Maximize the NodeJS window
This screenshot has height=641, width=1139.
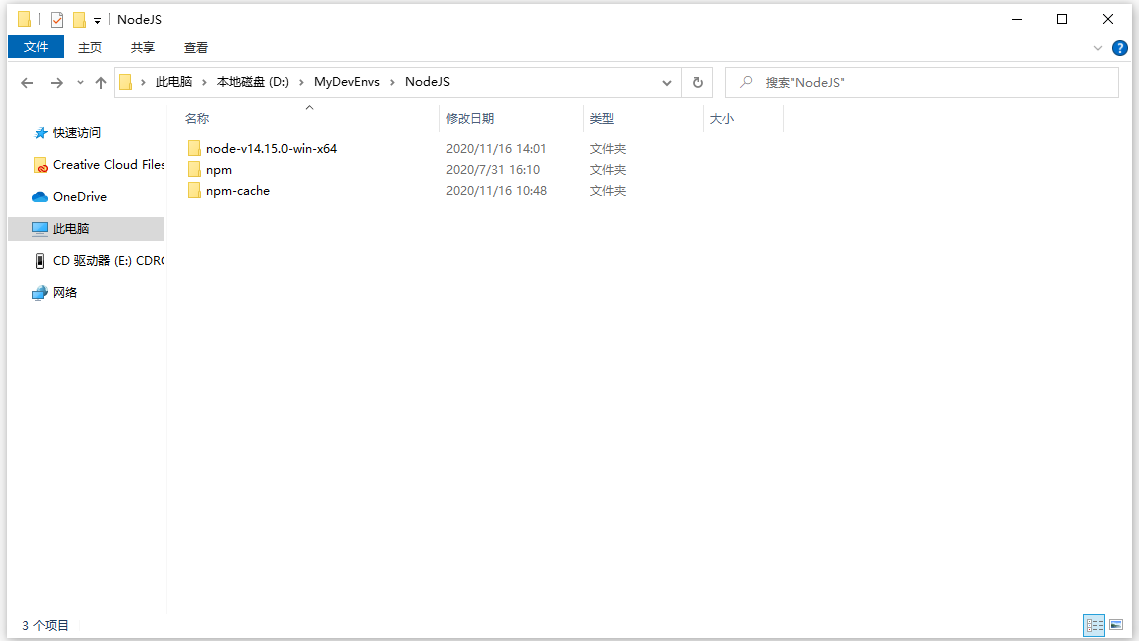tap(1062, 20)
